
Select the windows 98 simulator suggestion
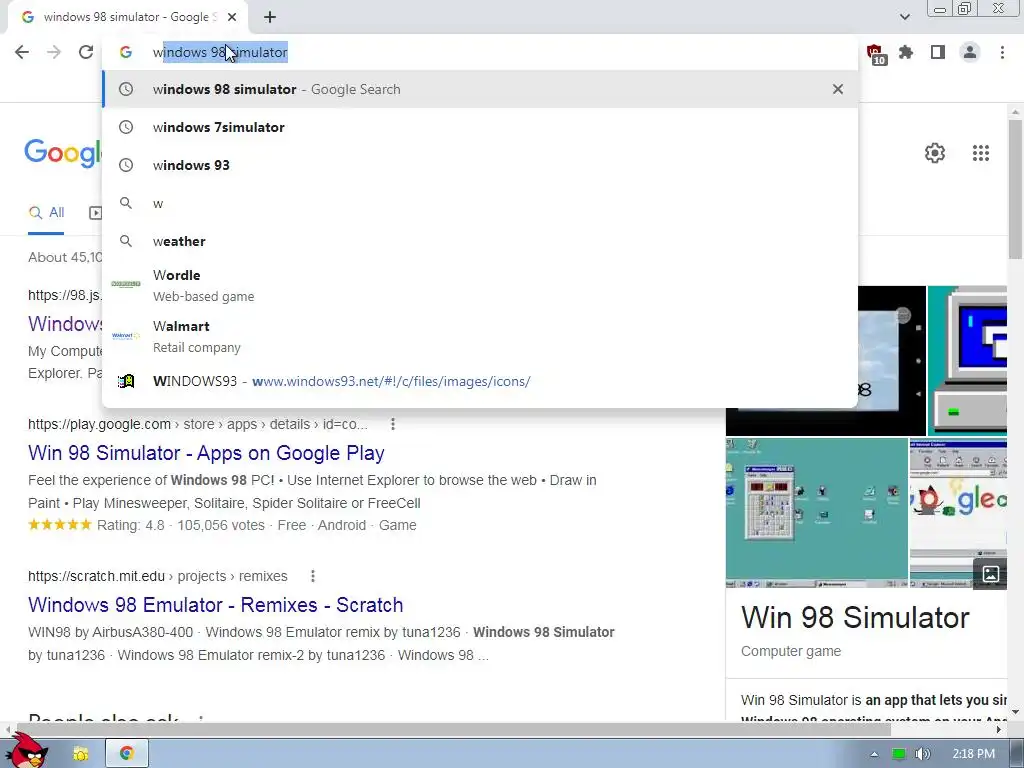click(480, 89)
